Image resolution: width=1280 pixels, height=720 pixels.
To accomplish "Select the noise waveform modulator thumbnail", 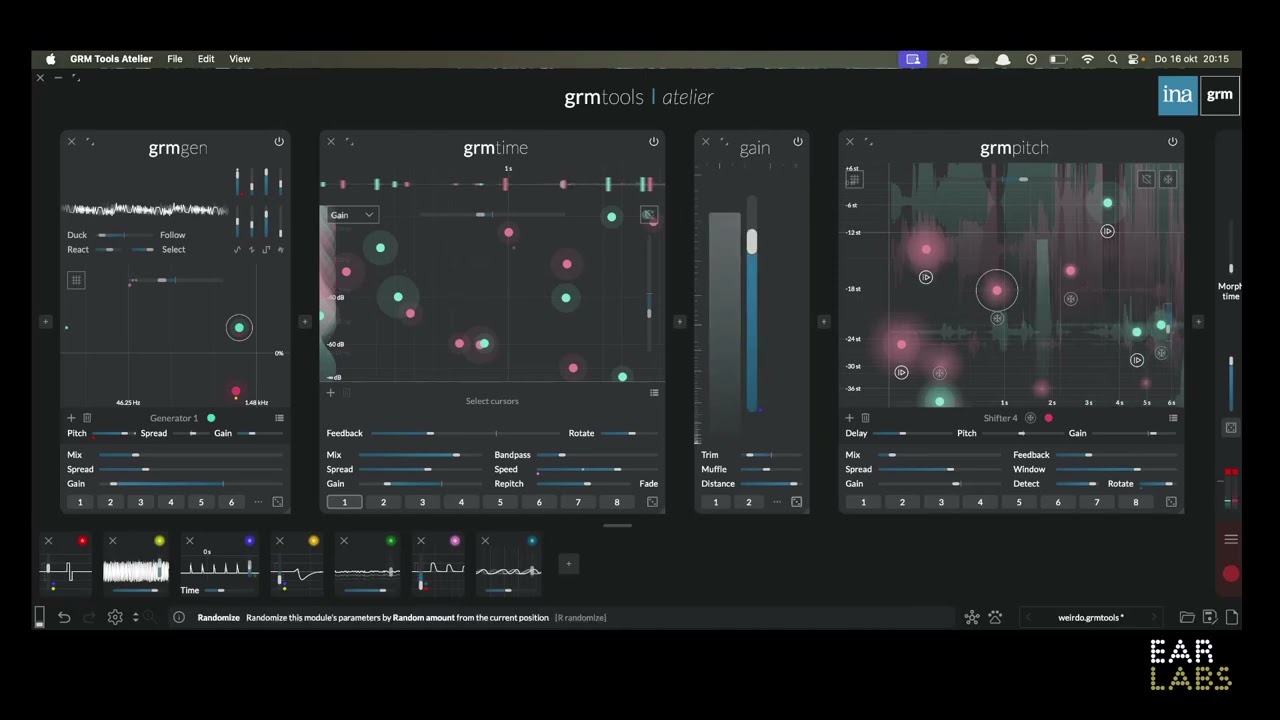I will pyautogui.click(x=136, y=572).
